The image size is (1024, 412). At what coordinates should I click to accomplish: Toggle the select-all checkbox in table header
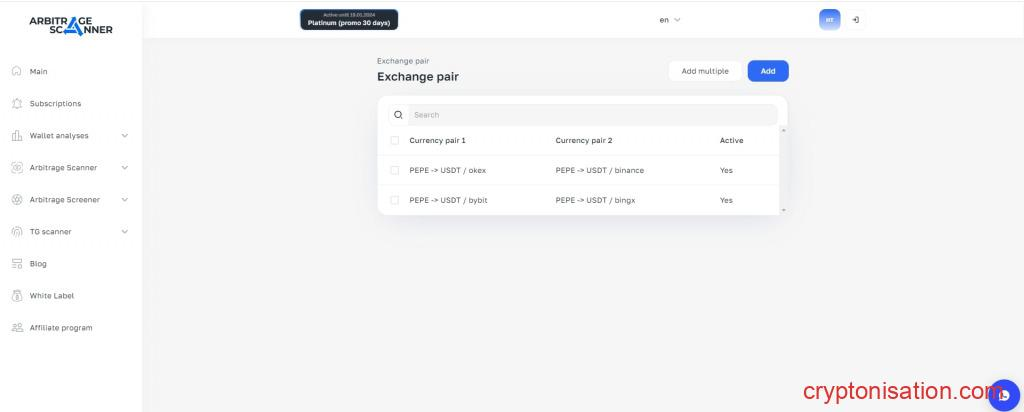pos(395,140)
